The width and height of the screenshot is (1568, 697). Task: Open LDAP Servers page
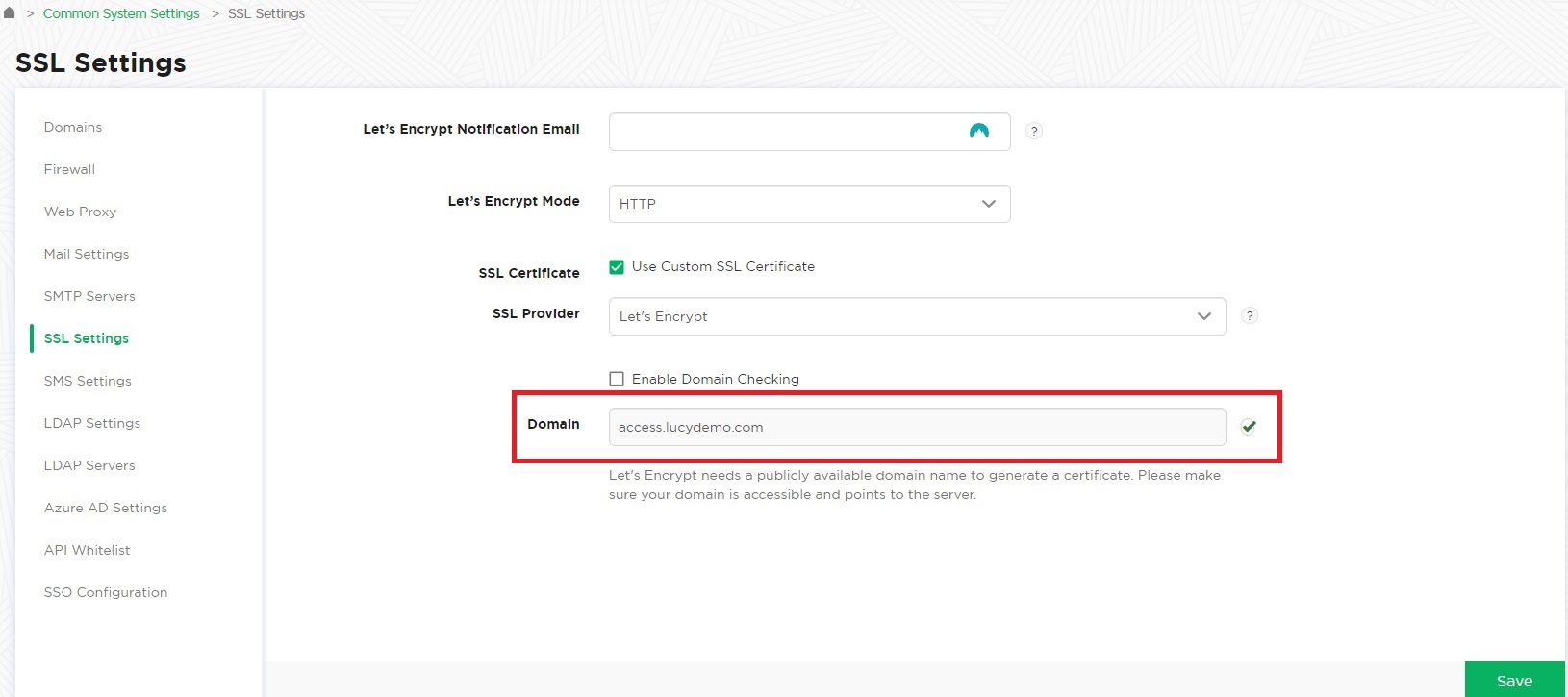coord(89,465)
